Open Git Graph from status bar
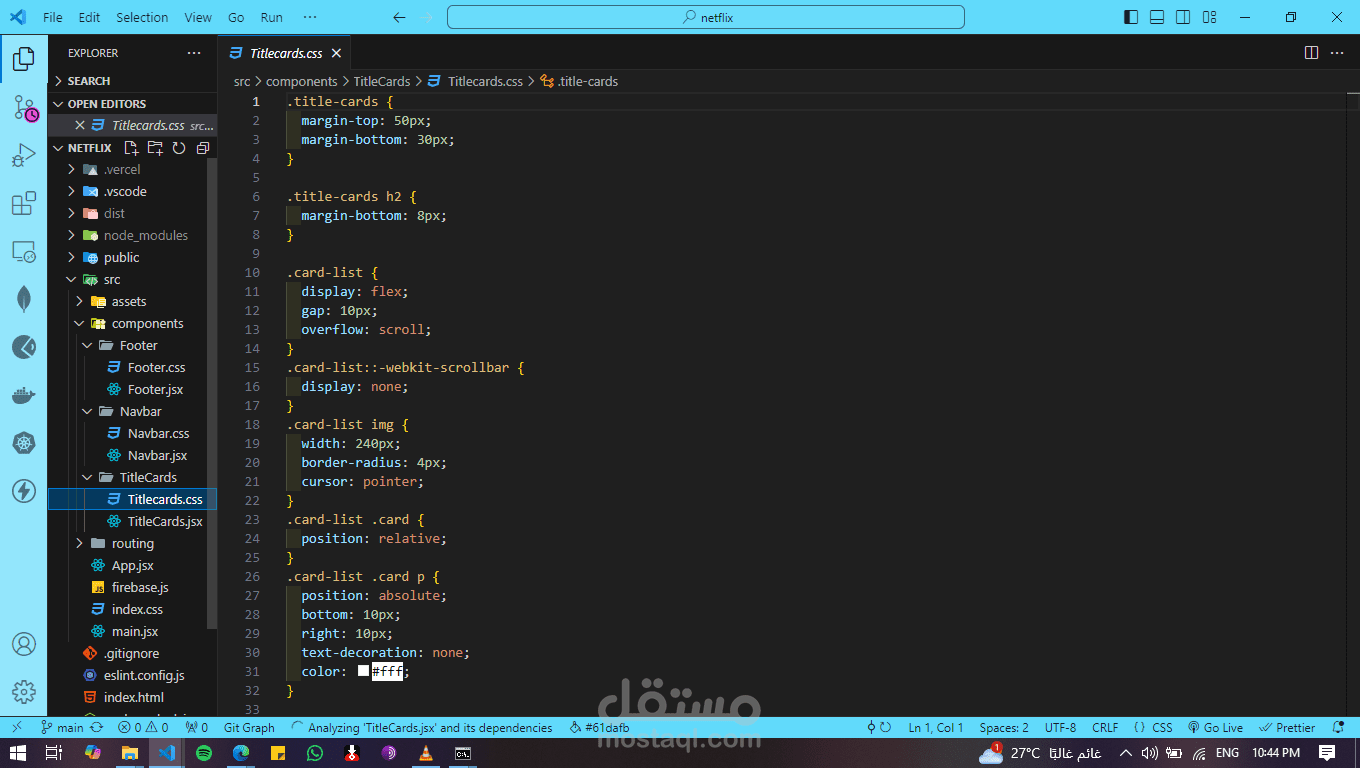 (x=249, y=728)
